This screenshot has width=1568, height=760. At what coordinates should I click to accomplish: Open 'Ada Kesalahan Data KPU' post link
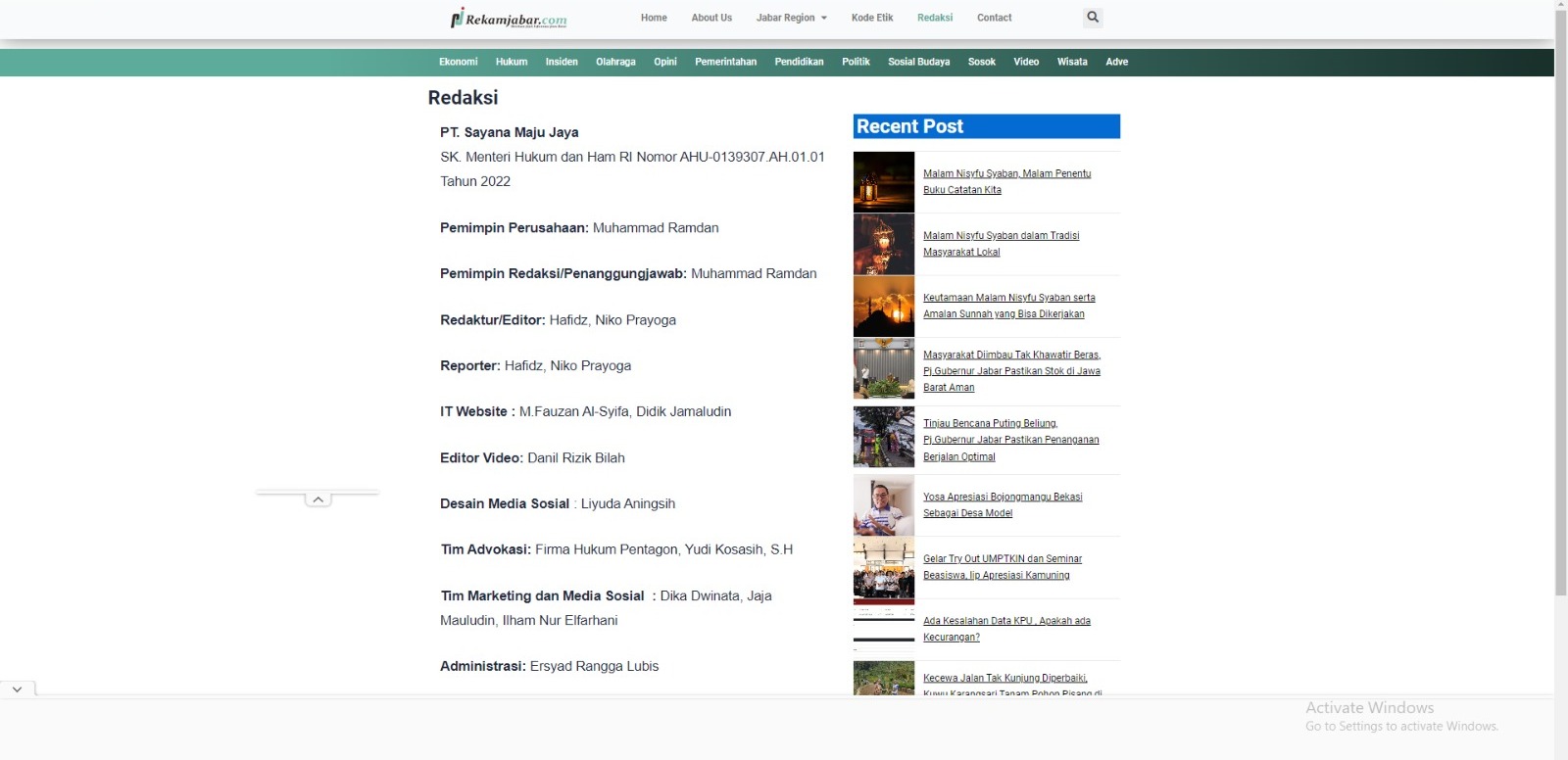(x=1006, y=621)
